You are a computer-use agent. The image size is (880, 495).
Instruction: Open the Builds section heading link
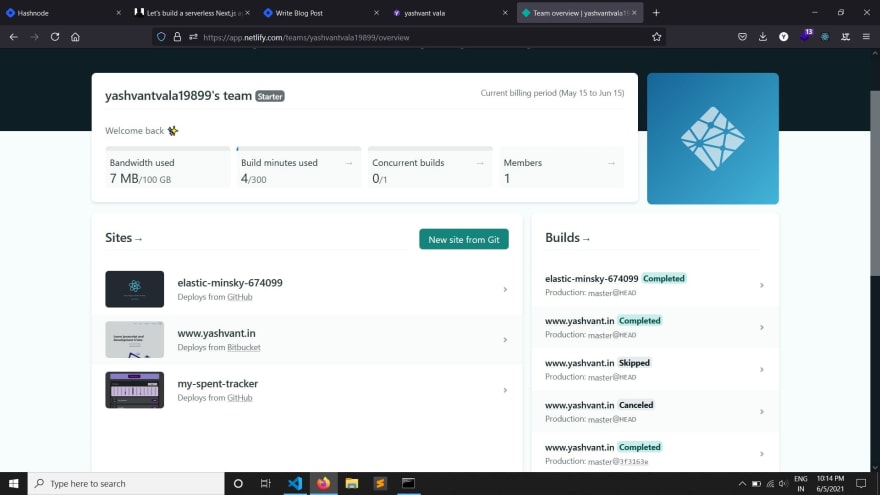[567, 238]
